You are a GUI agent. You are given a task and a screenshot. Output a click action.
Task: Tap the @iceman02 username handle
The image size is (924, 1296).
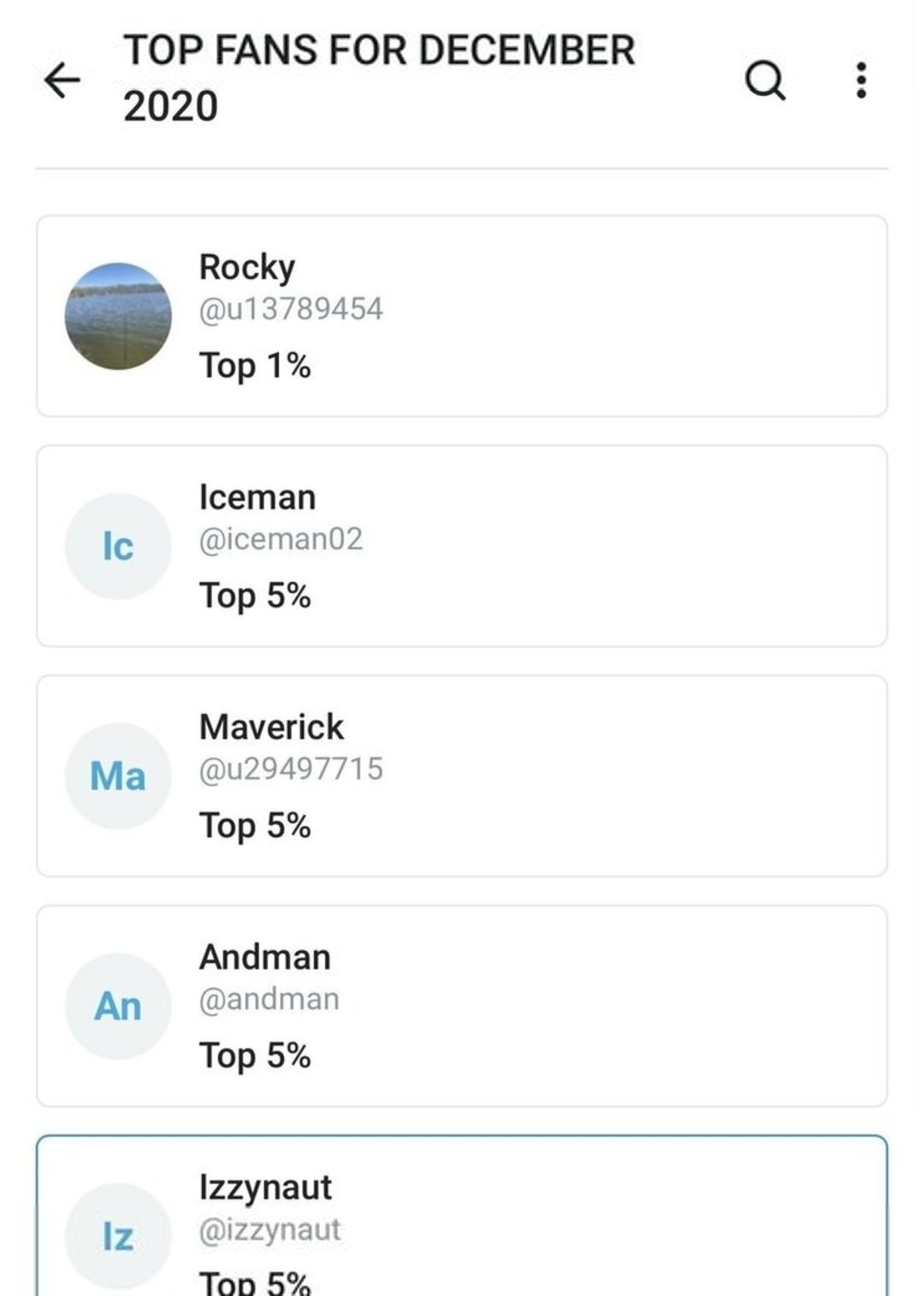click(x=281, y=539)
